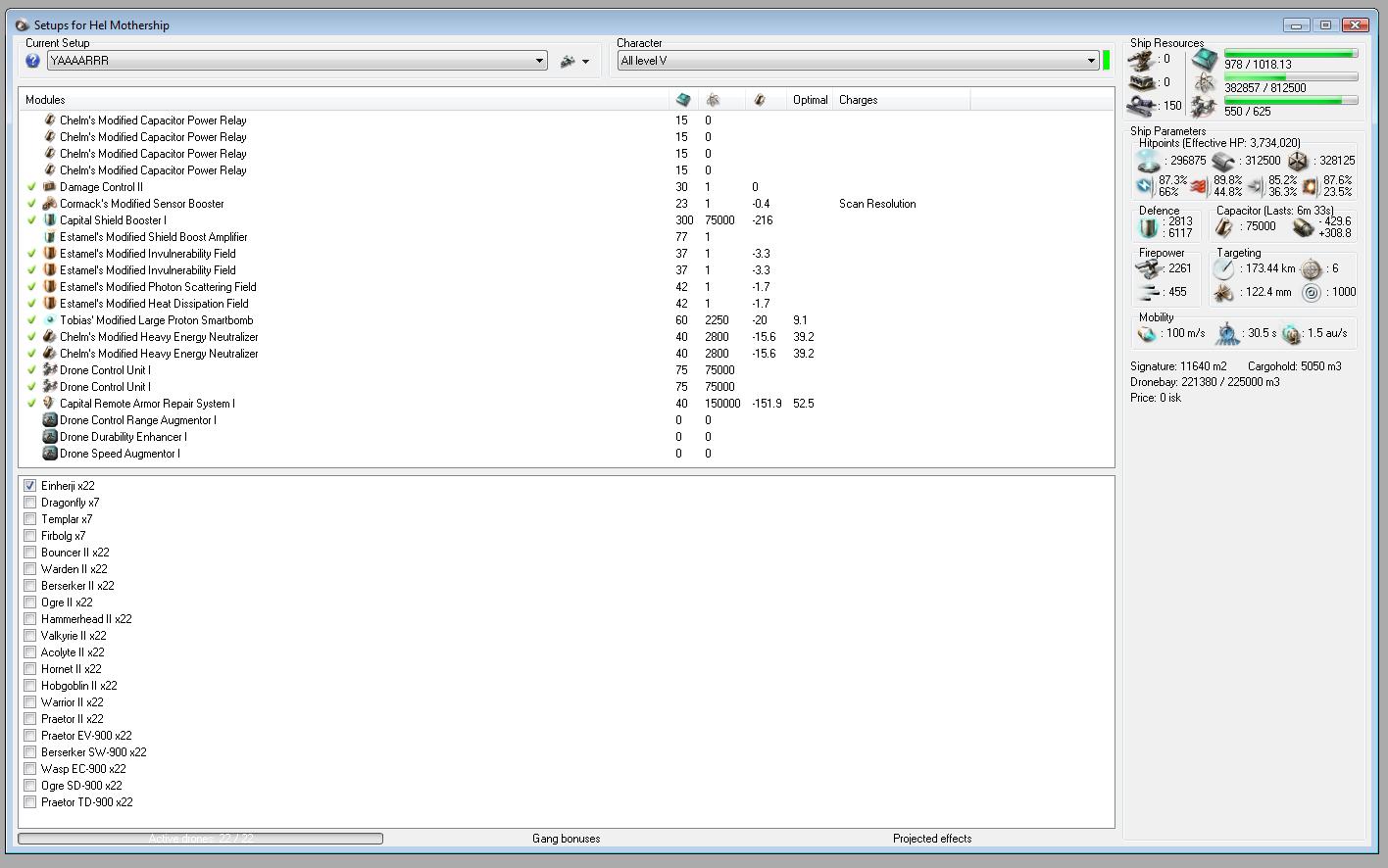
Task: Tick the Bouncer II x22 checkbox
Action: click(30, 553)
